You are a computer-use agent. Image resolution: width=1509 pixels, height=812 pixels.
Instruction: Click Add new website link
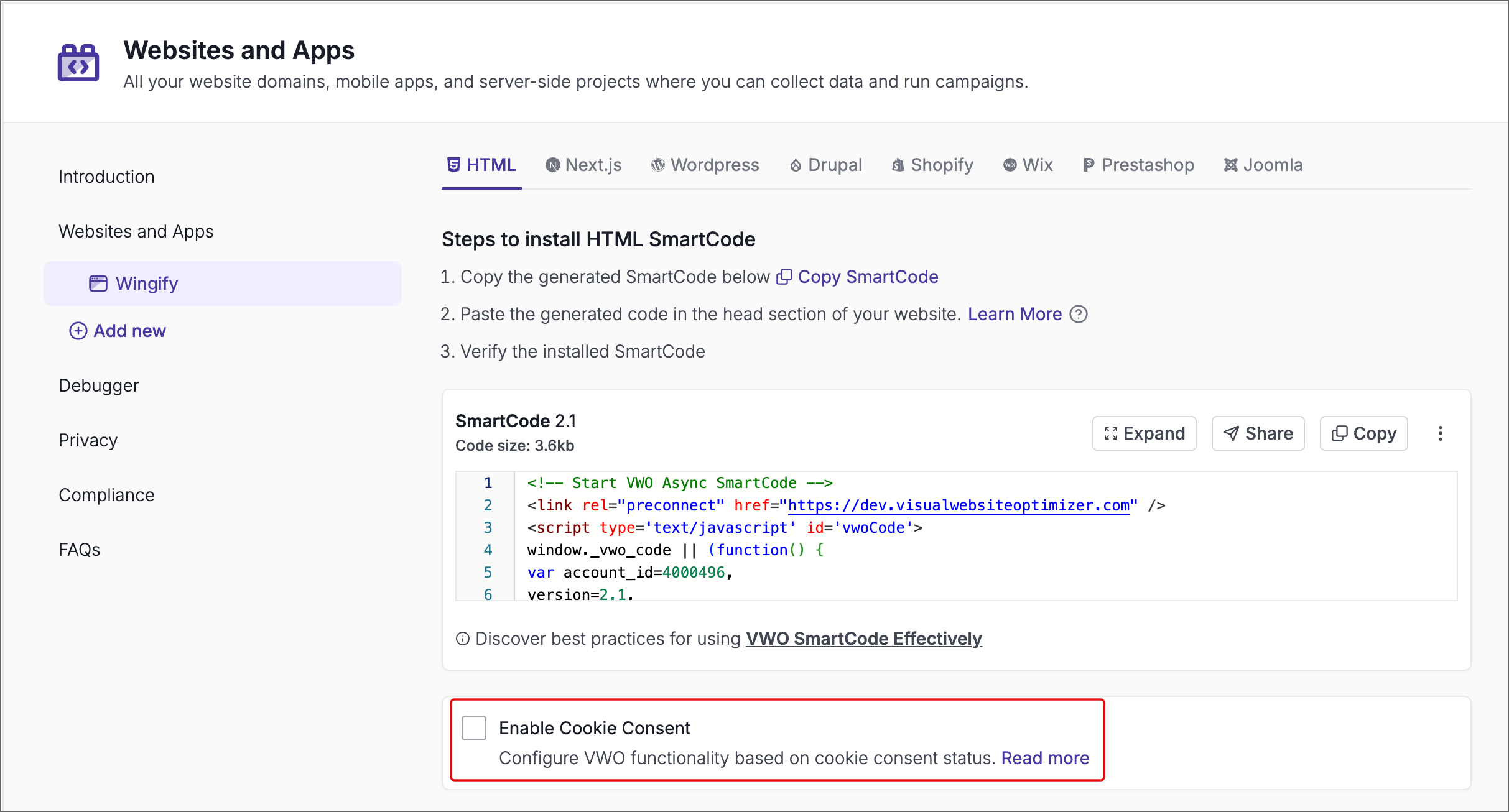click(x=118, y=331)
